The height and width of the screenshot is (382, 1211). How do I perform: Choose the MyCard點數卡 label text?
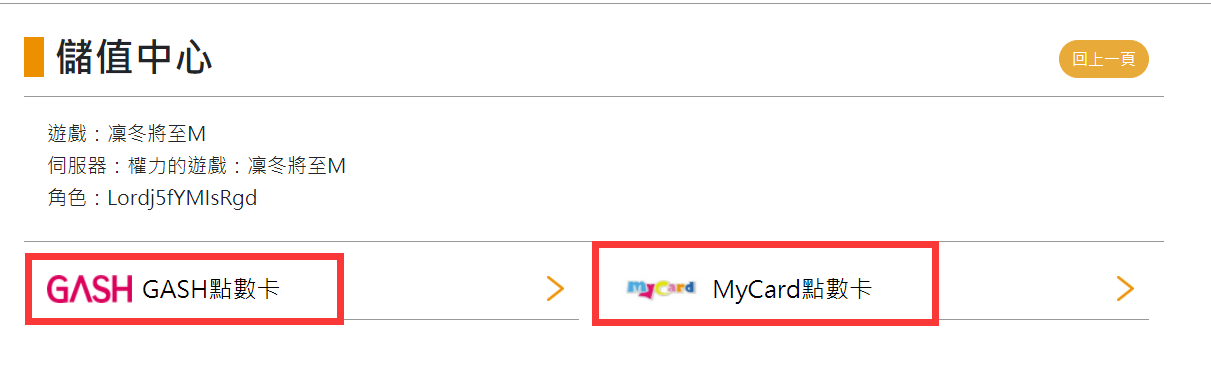point(792,290)
